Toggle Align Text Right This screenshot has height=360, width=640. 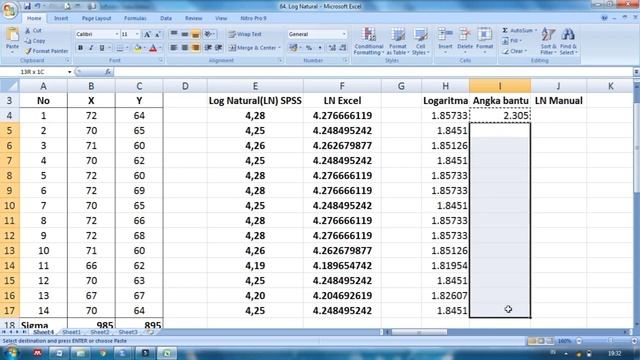[196, 48]
